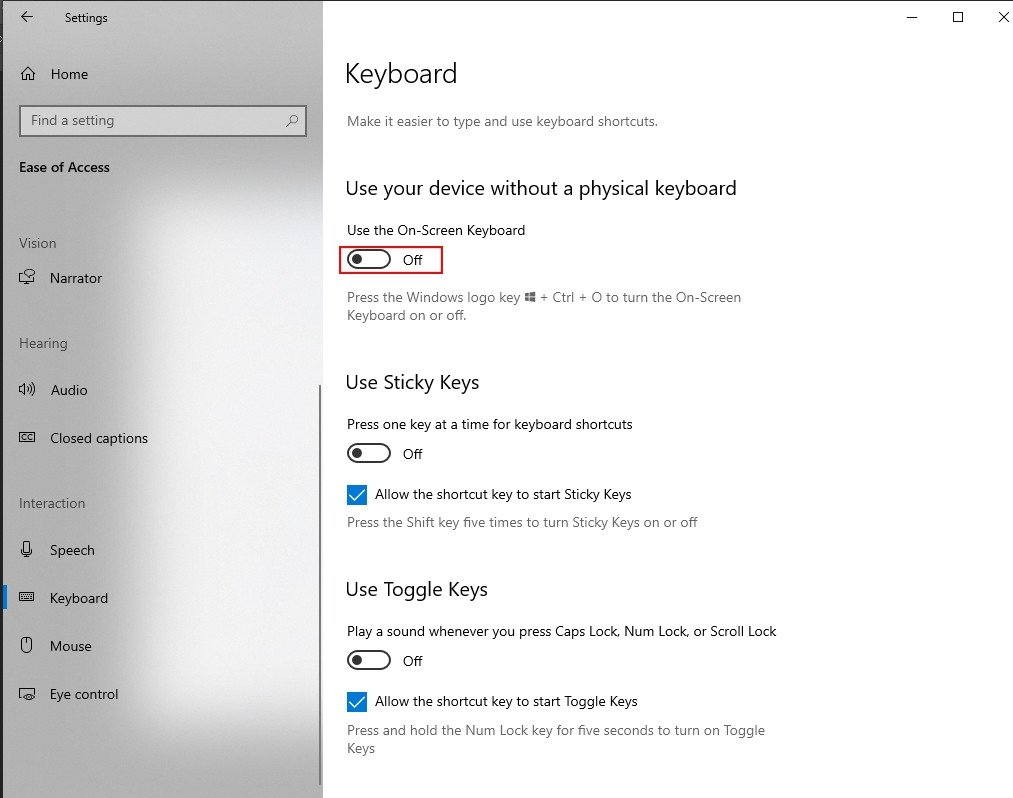Screen dimensions: 1013x798
Task: Select the Closed captions icon
Action: tap(28, 438)
